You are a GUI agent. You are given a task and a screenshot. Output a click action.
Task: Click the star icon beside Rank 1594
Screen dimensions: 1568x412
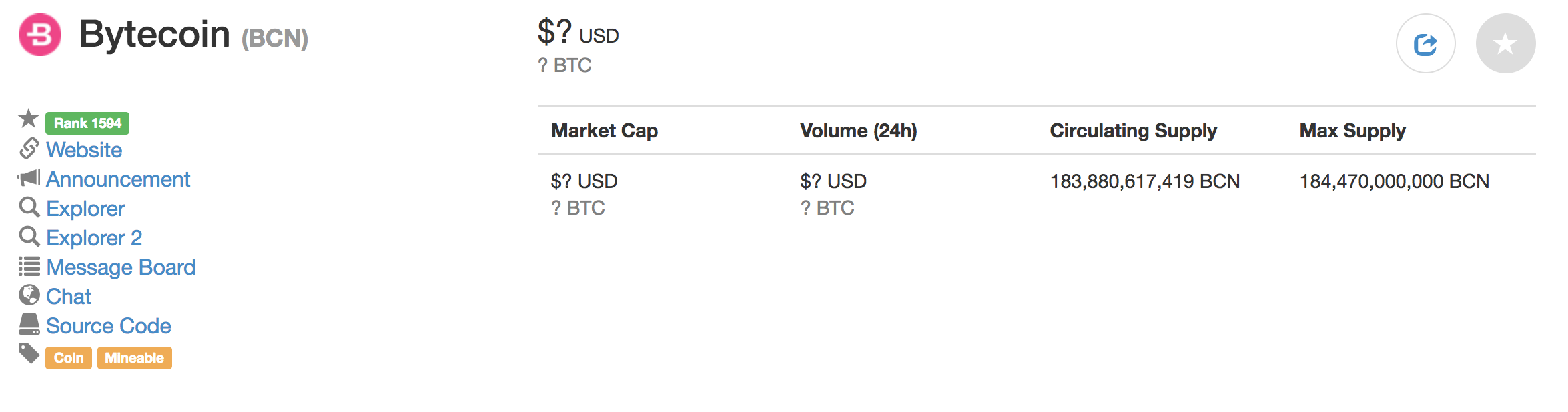pos(28,119)
